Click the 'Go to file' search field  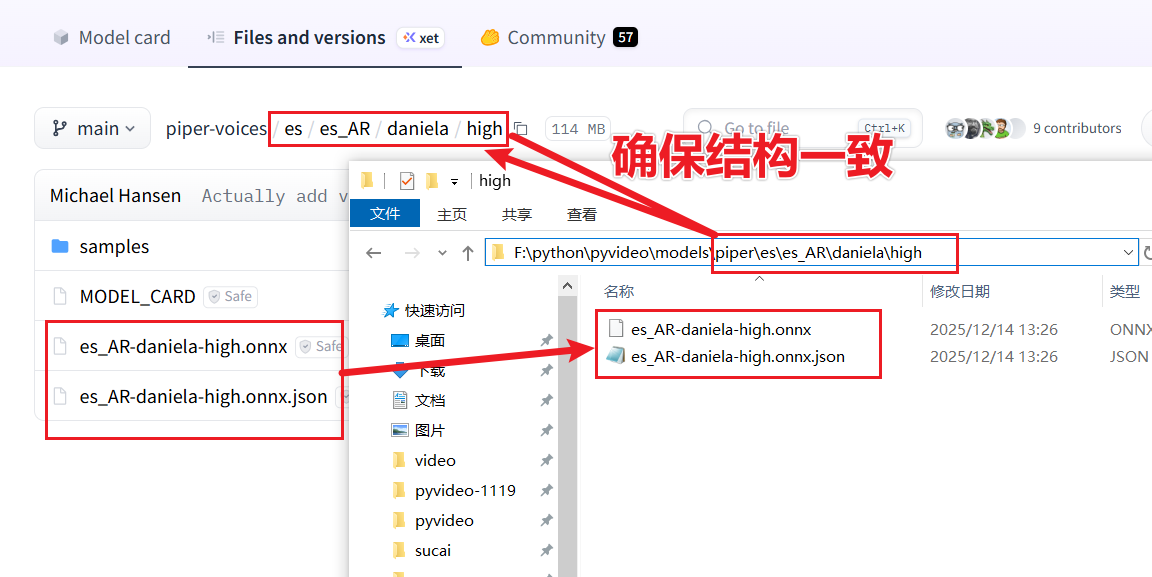tap(770, 128)
